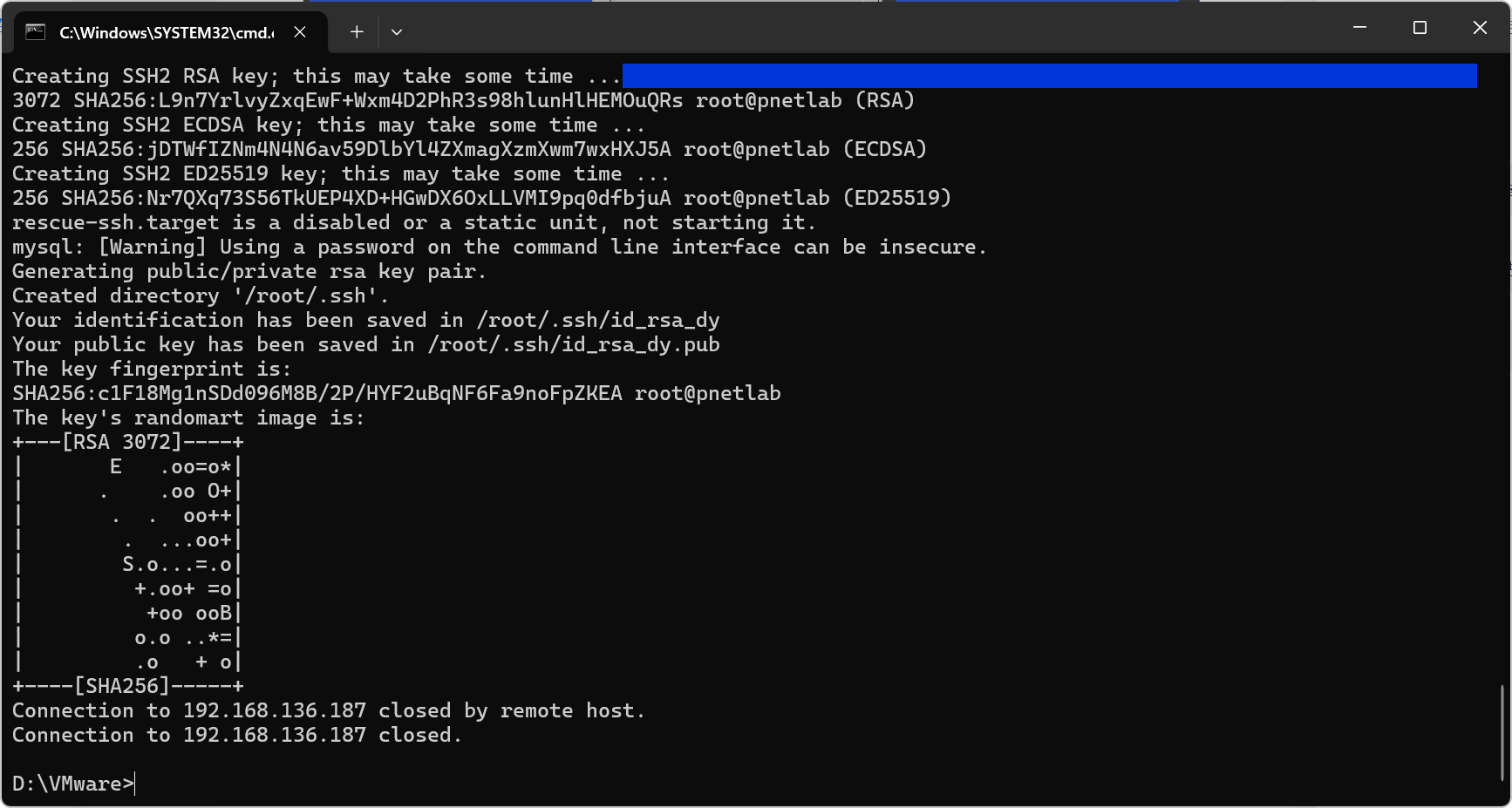
Task: Close the C:\Windows\SYSTEM32\cmd tab
Action: click(x=300, y=32)
